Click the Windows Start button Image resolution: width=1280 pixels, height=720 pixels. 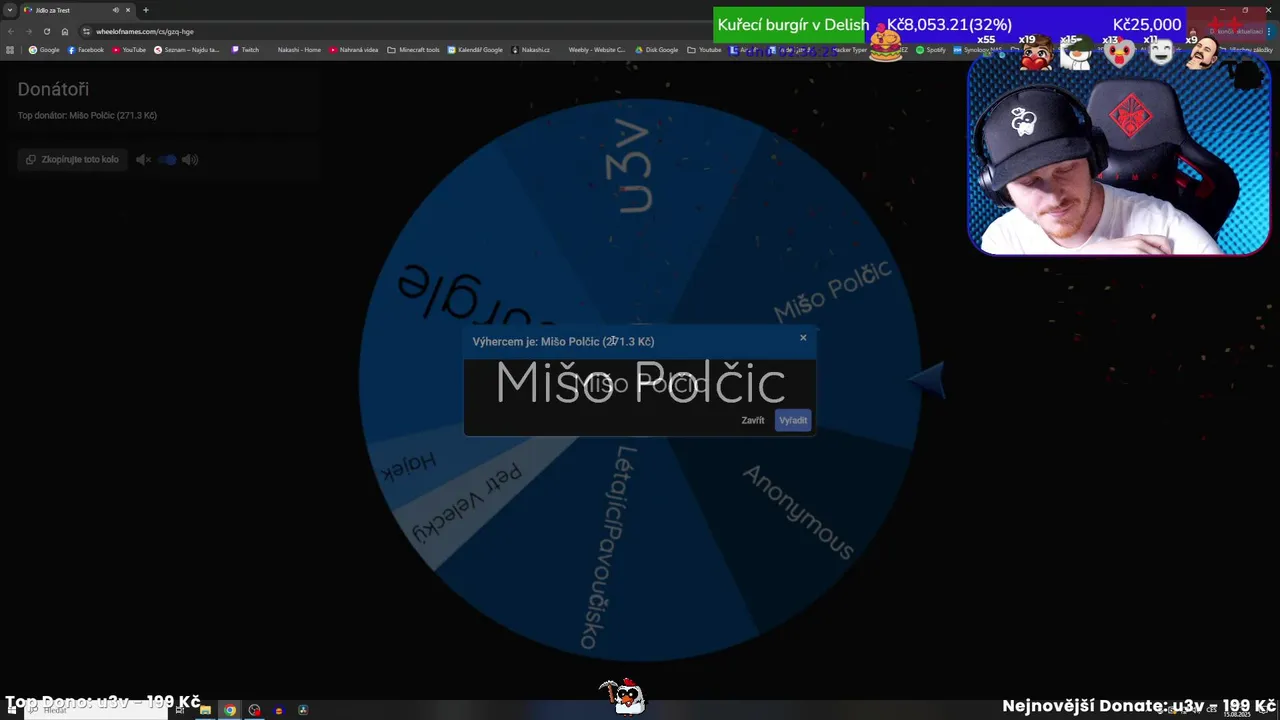[x=12, y=710]
